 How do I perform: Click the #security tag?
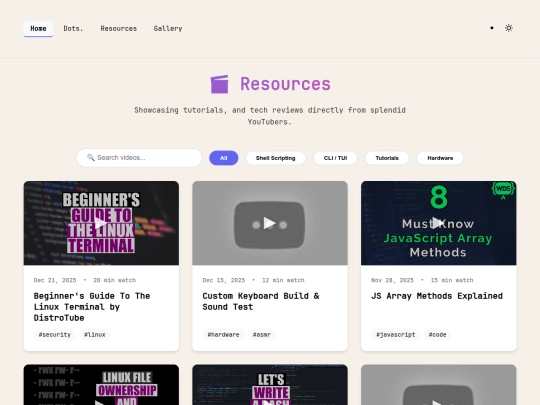click(55, 334)
